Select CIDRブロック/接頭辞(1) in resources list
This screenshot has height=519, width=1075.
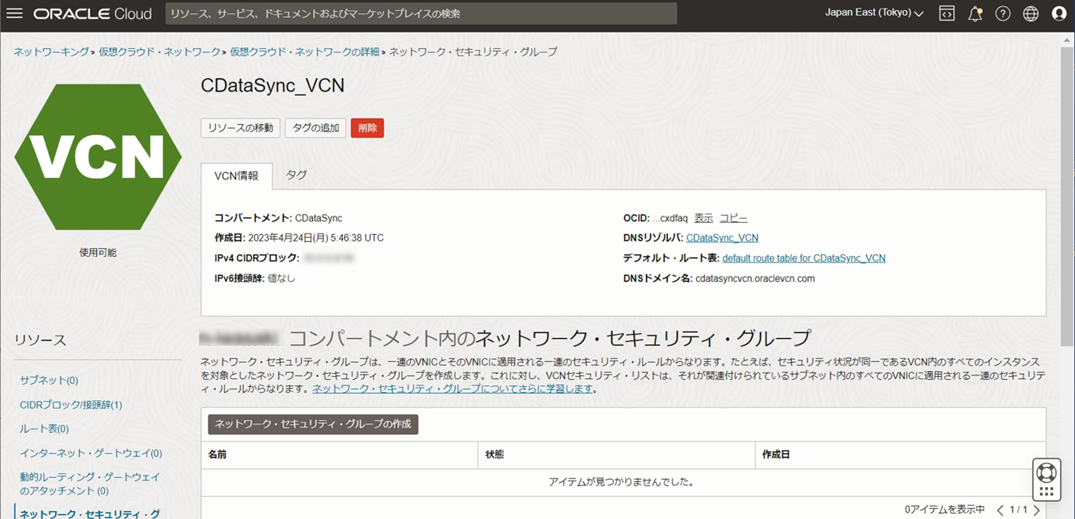tap(71, 405)
